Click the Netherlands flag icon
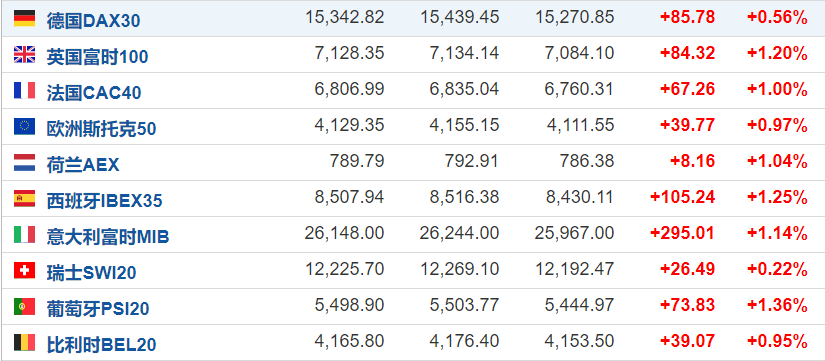The width and height of the screenshot is (825, 361). pos(24,163)
